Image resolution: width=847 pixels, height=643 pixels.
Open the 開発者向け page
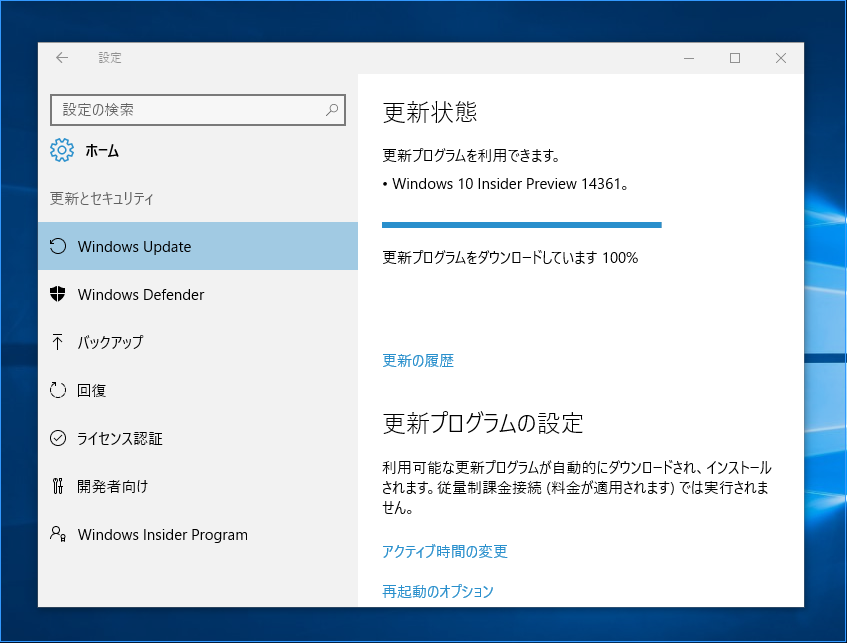pos(198,486)
